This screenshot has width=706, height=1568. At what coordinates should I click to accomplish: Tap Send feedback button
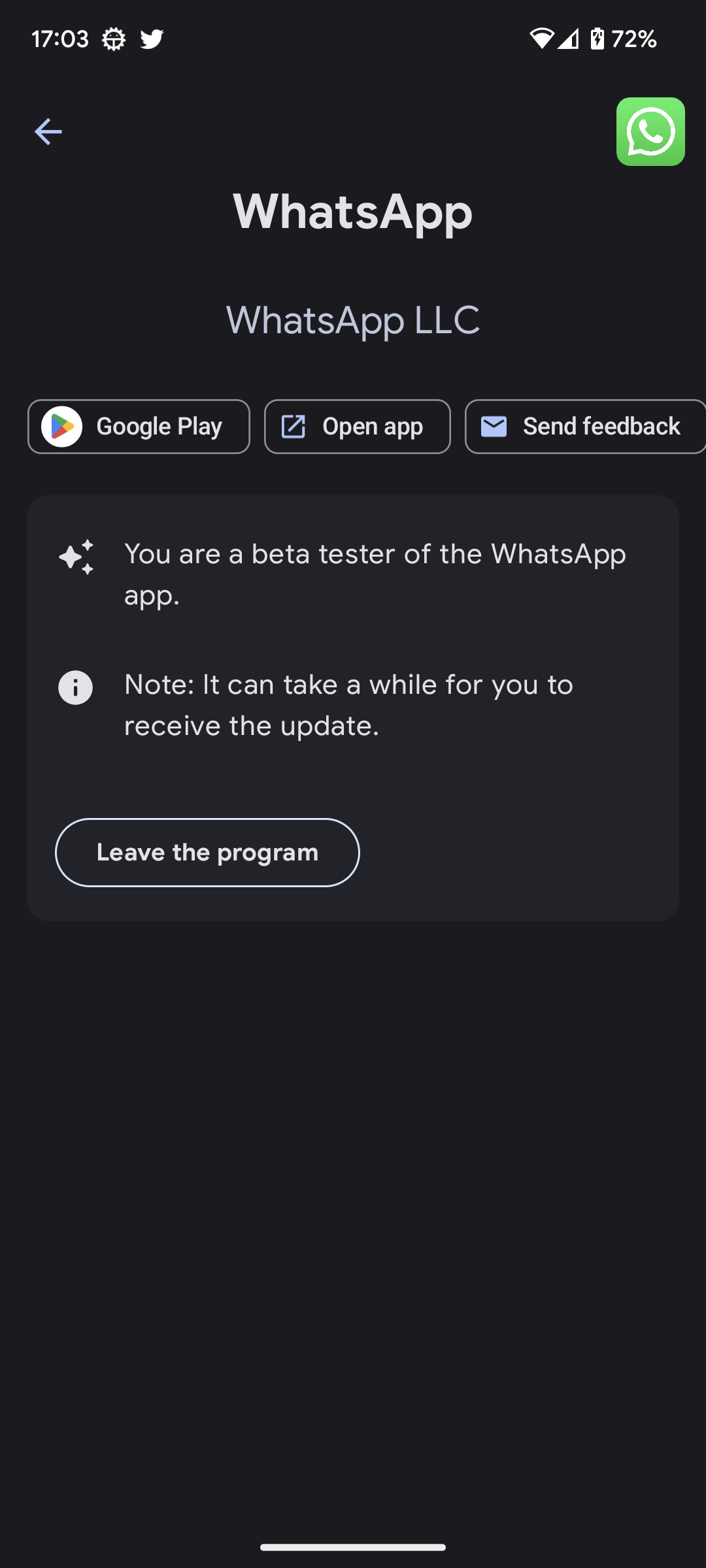585,427
